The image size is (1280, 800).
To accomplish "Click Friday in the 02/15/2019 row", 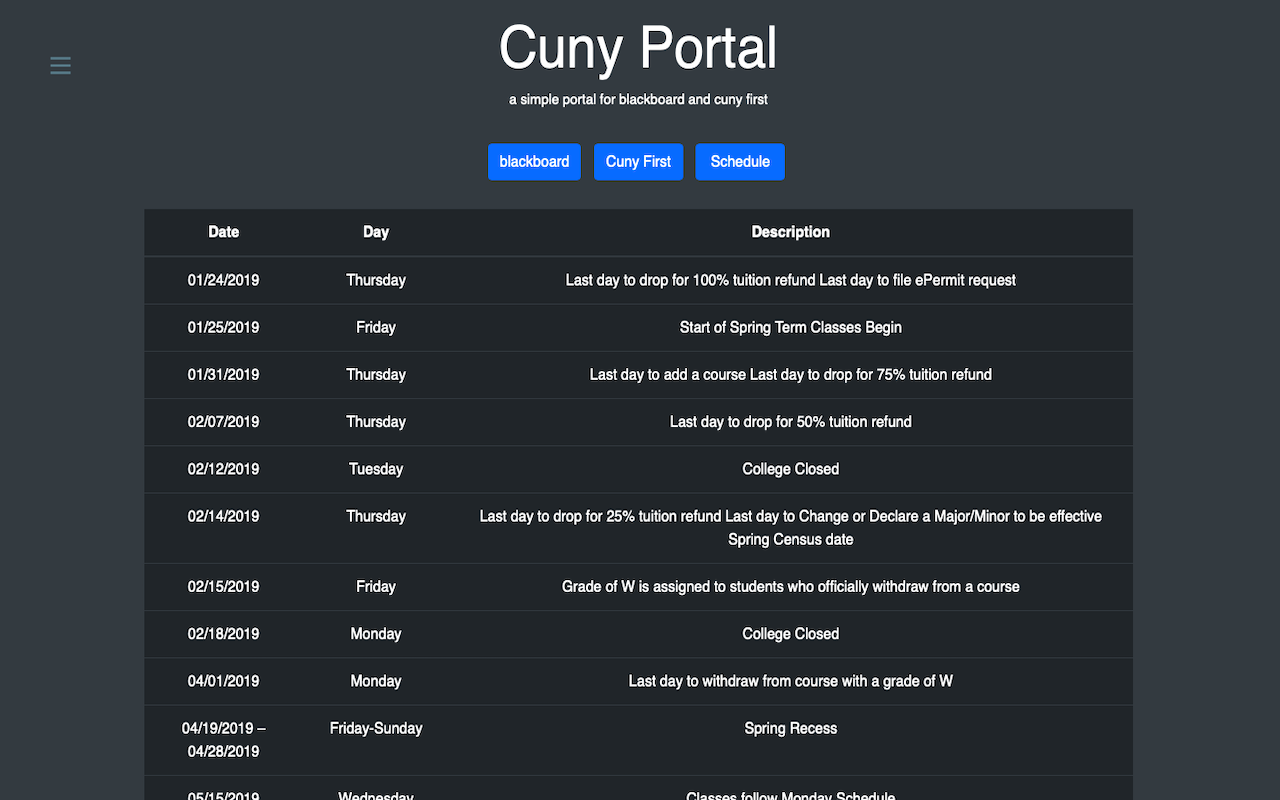I will pyautogui.click(x=376, y=587).
